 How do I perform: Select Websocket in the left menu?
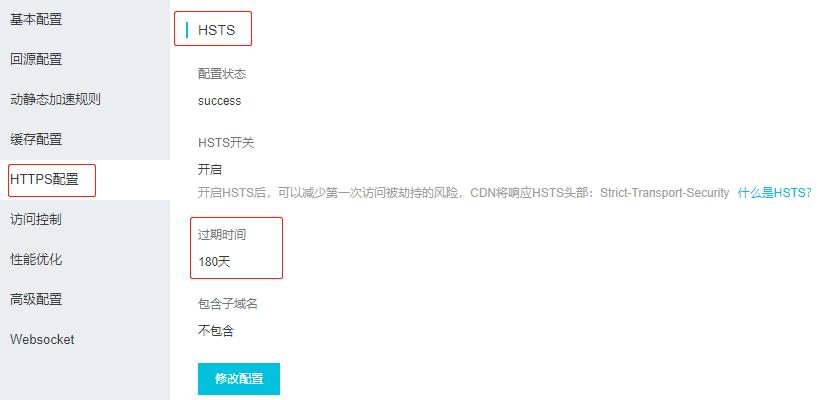point(42,339)
